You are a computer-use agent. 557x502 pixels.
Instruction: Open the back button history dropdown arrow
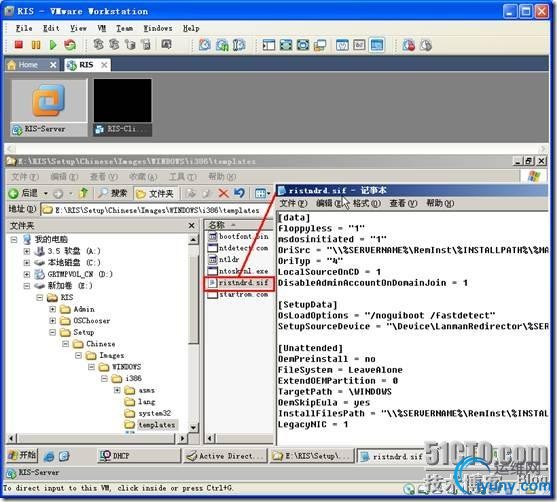click(x=46, y=193)
